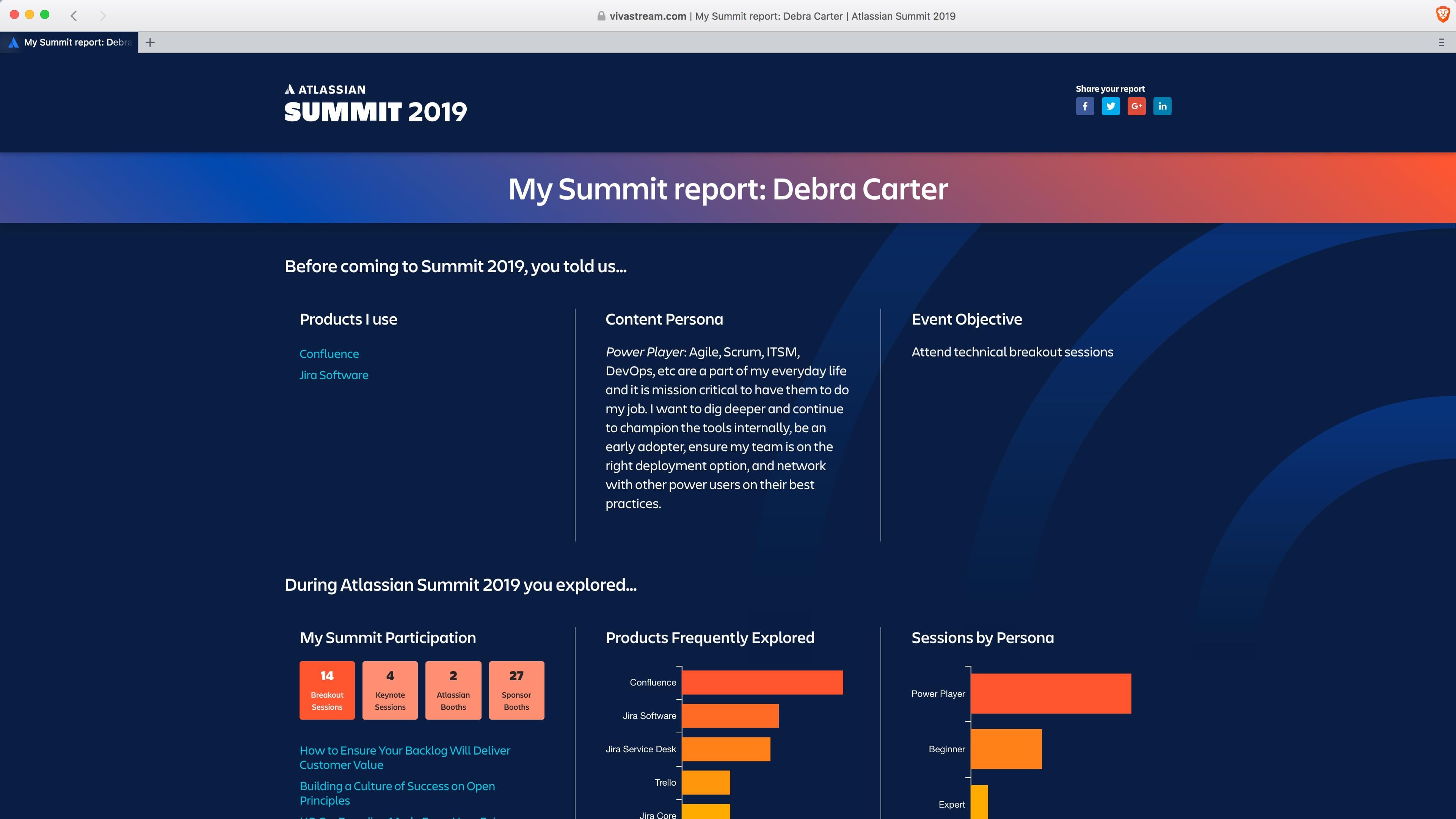1456x819 pixels.
Task: Click the Sessions by Persona heading
Action: pyautogui.click(x=983, y=637)
